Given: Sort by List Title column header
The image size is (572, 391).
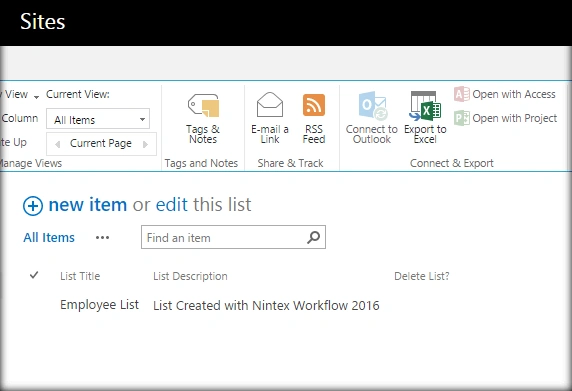Looking at the screenshot, I should [80, 276].
